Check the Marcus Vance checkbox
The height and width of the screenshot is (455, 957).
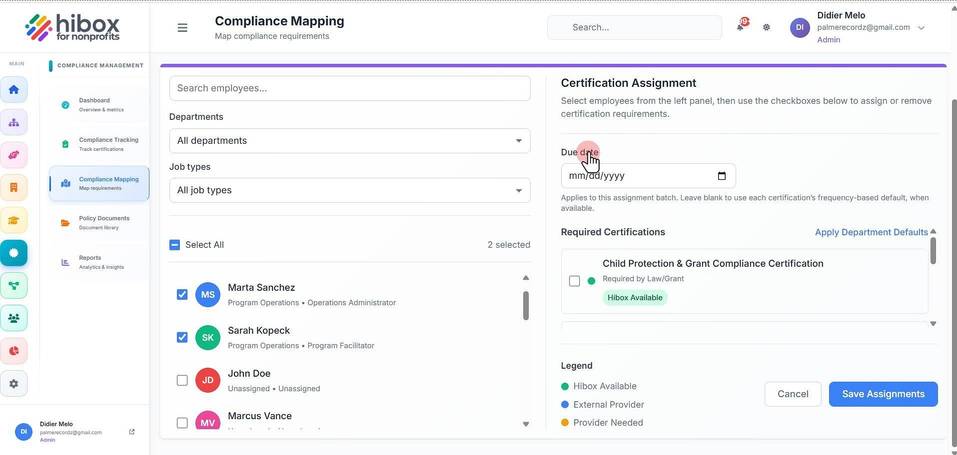tap(182, 422)
